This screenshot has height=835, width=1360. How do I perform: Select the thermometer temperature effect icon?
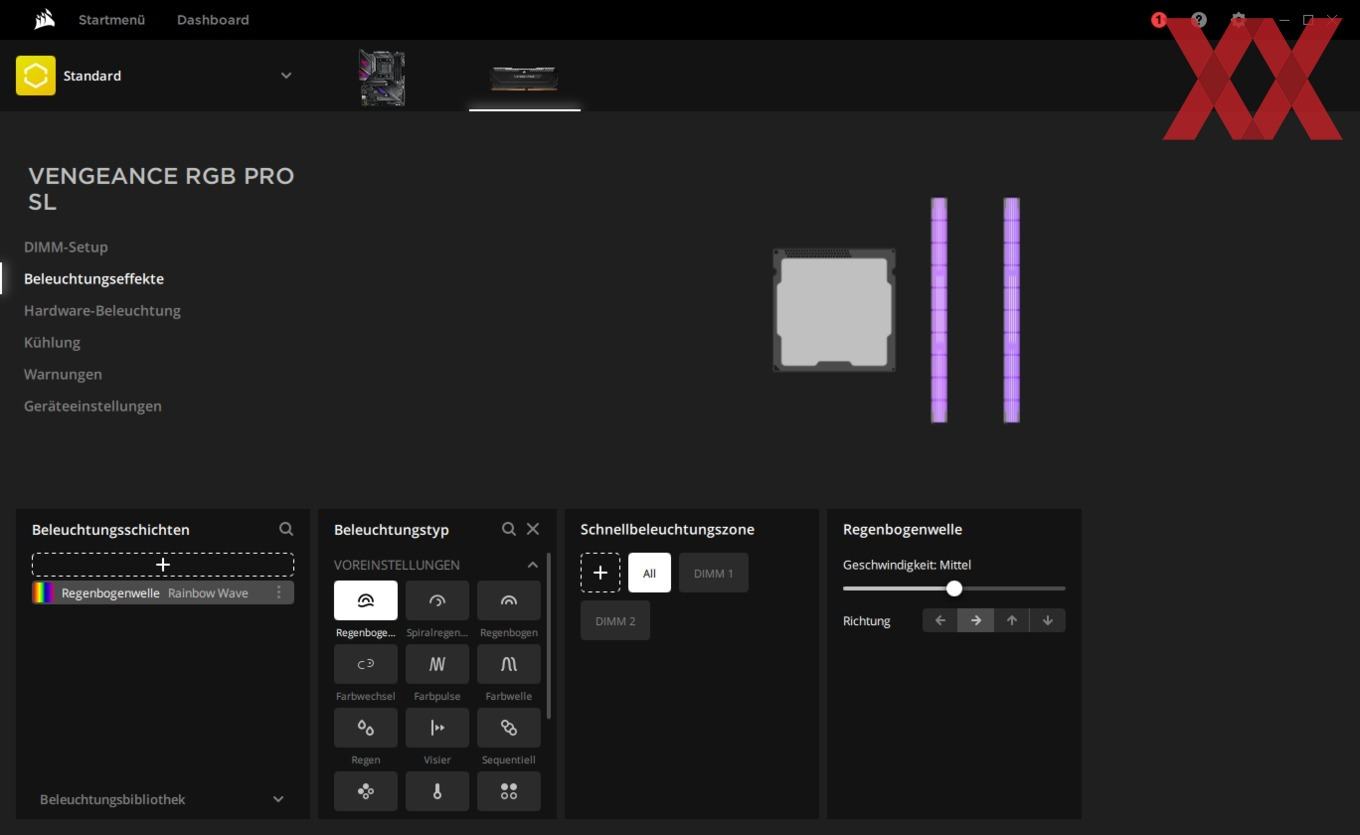coord(437,791)
